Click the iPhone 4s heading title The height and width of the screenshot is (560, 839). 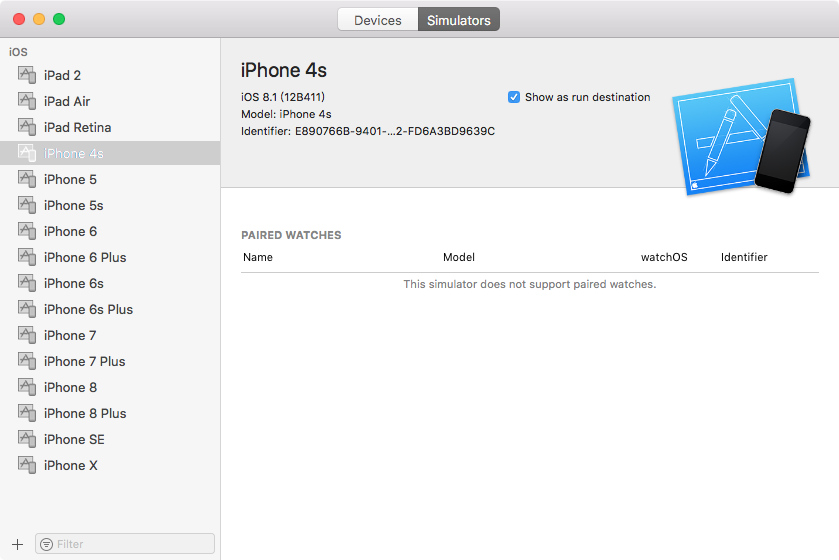point(284,70)
